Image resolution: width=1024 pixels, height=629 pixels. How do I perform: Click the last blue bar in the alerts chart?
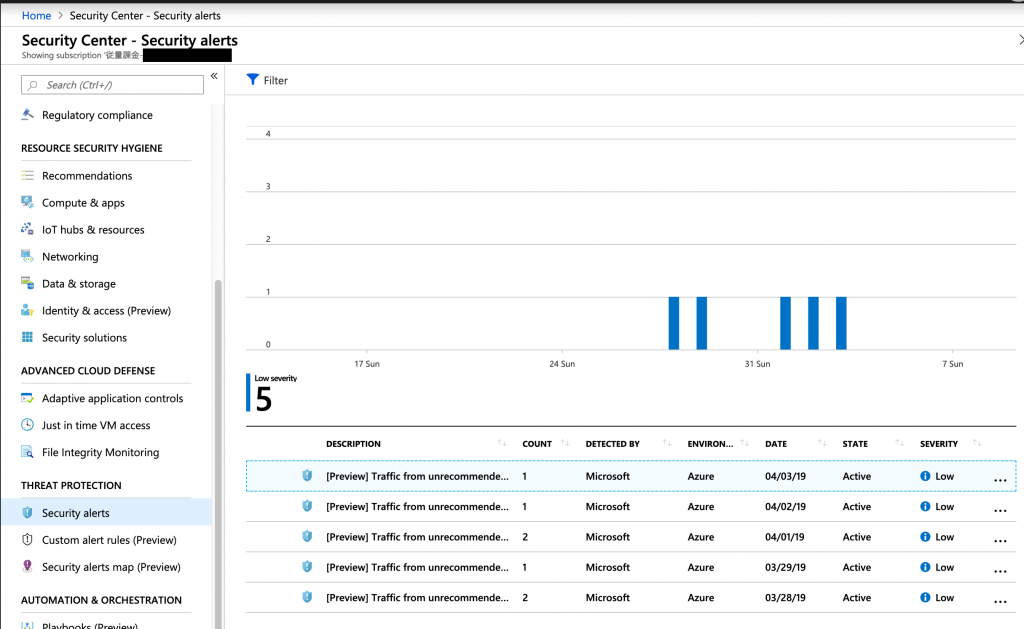click(841, 323)
